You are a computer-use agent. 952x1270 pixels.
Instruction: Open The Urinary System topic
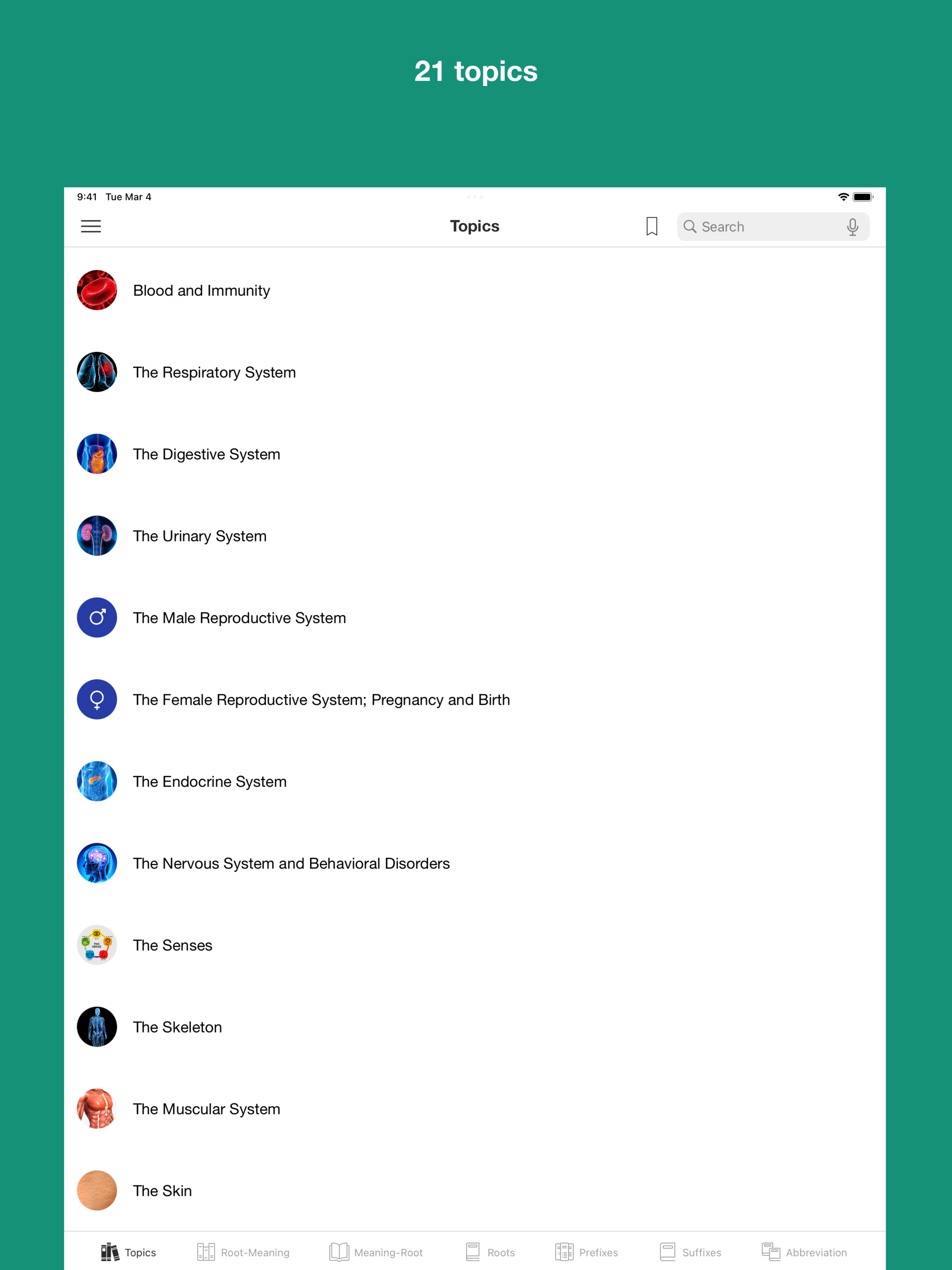click(475, 536)
